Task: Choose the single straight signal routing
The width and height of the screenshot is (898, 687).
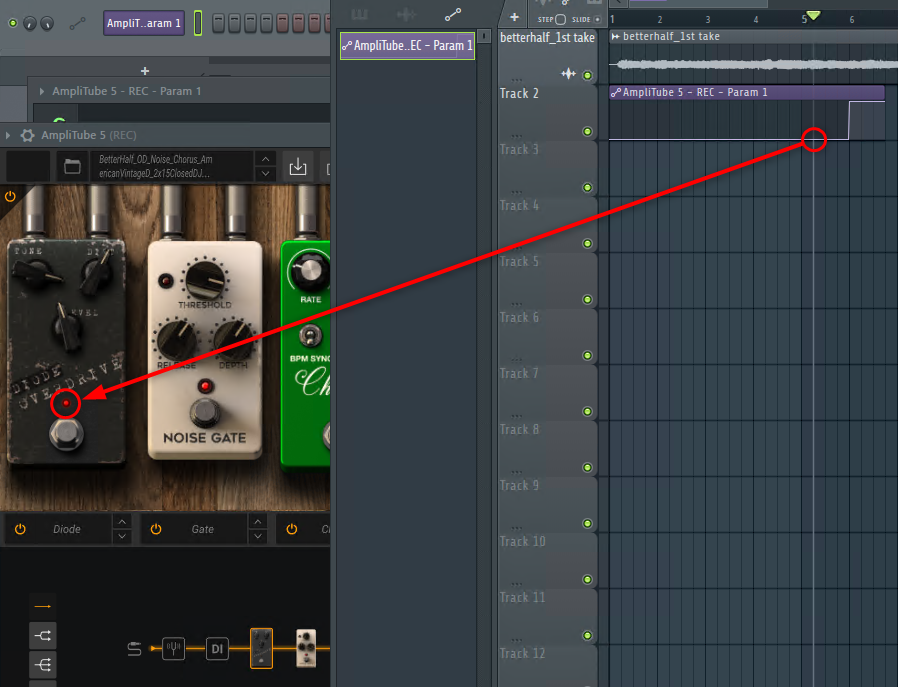Action: 43,606
